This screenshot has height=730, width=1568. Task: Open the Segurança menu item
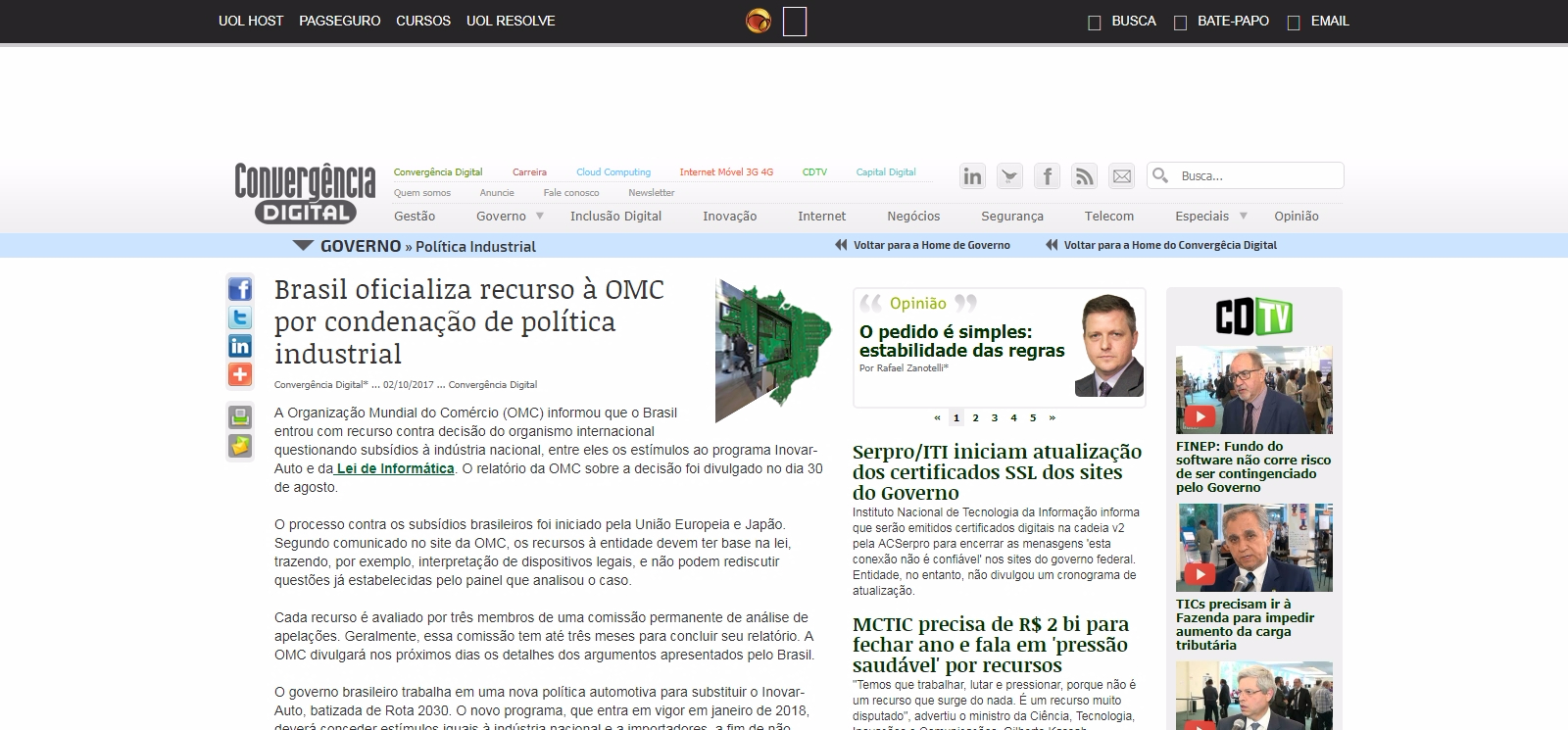(x=1012, y=216)
